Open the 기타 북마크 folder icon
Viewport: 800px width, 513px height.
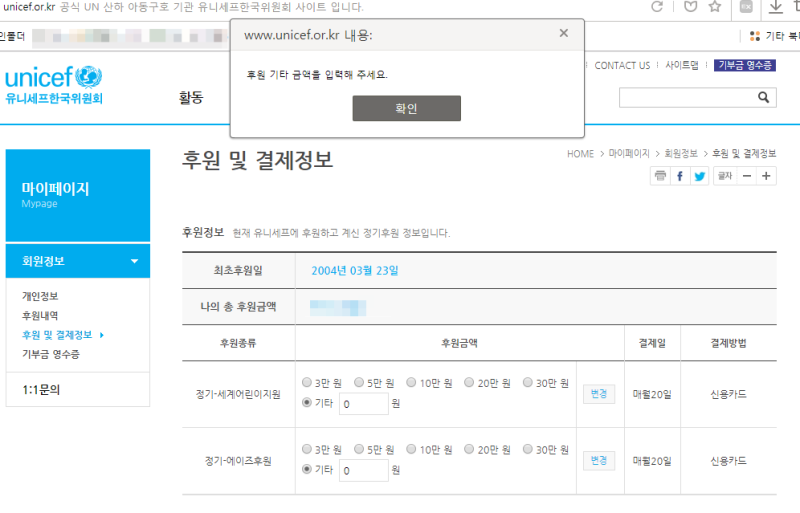point(755,36)
